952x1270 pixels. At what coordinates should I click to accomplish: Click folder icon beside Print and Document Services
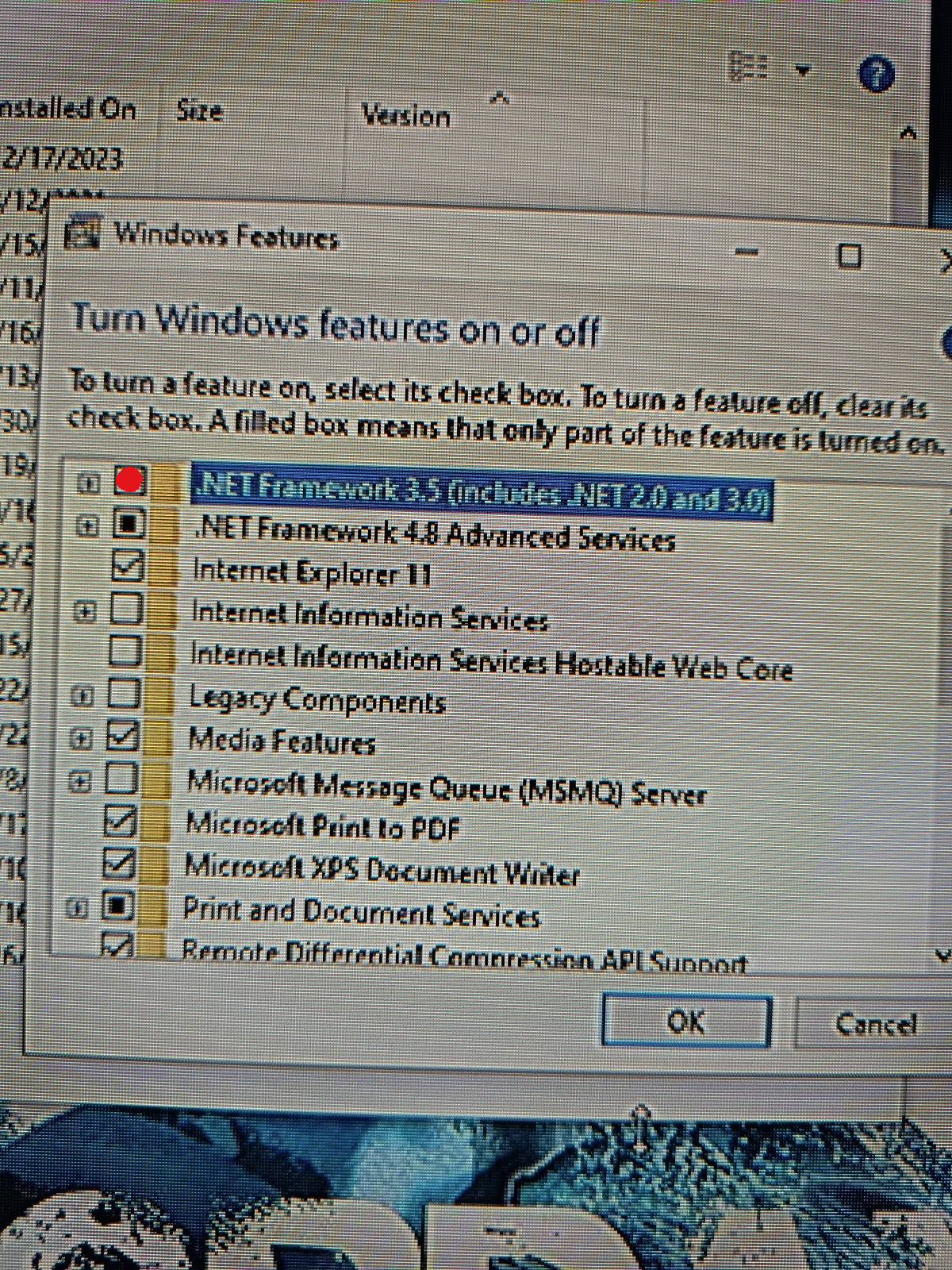(x=152, y=907)
